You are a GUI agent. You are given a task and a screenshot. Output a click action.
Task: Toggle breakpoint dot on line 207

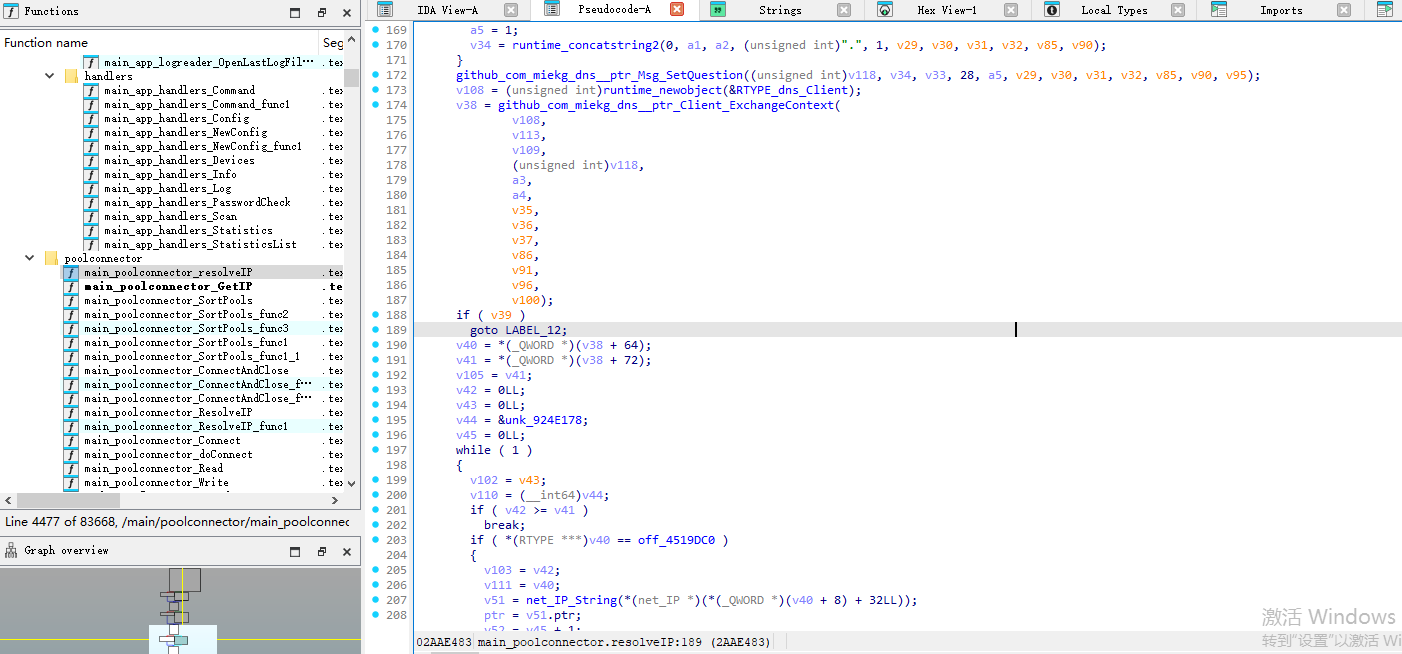375,600
